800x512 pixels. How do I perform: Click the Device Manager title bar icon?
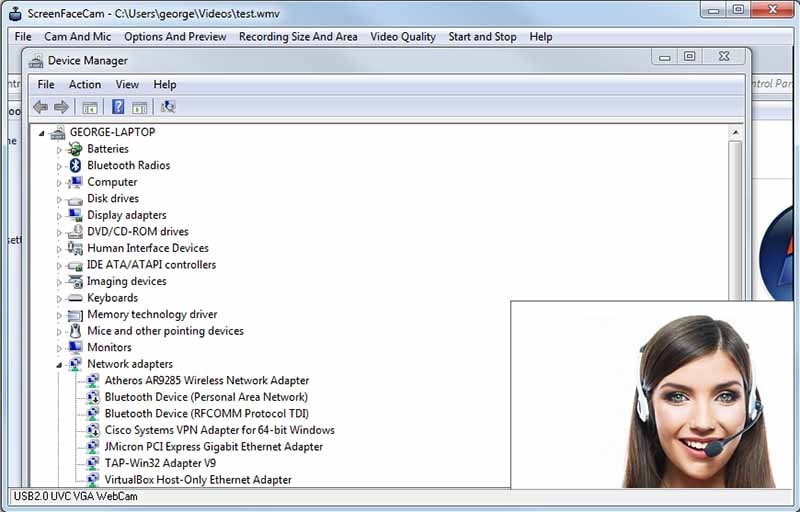point(36,61)
